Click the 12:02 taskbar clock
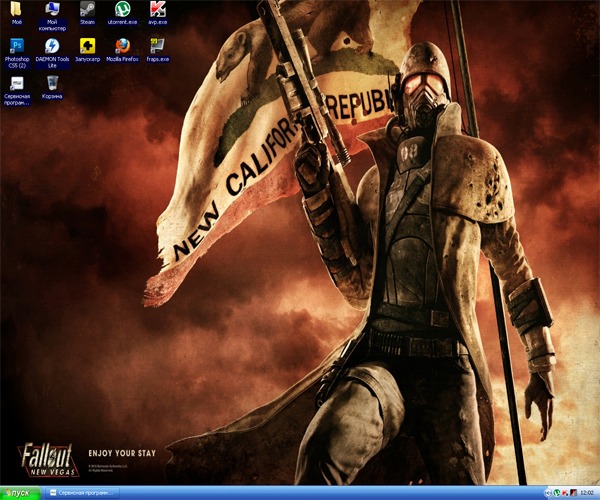 [587, 493]
